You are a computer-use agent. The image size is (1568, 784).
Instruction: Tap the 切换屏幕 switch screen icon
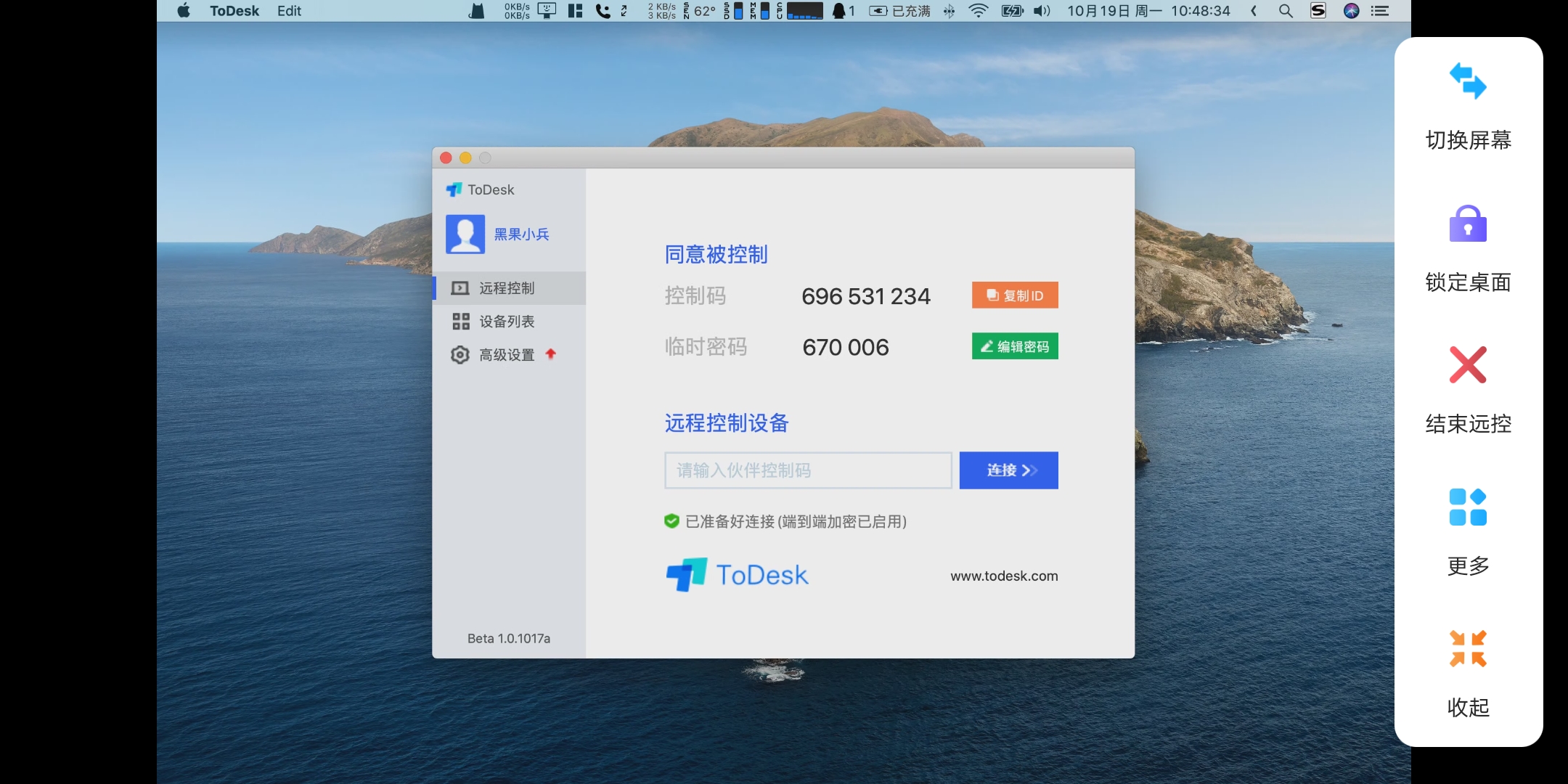coord(1468,81)
